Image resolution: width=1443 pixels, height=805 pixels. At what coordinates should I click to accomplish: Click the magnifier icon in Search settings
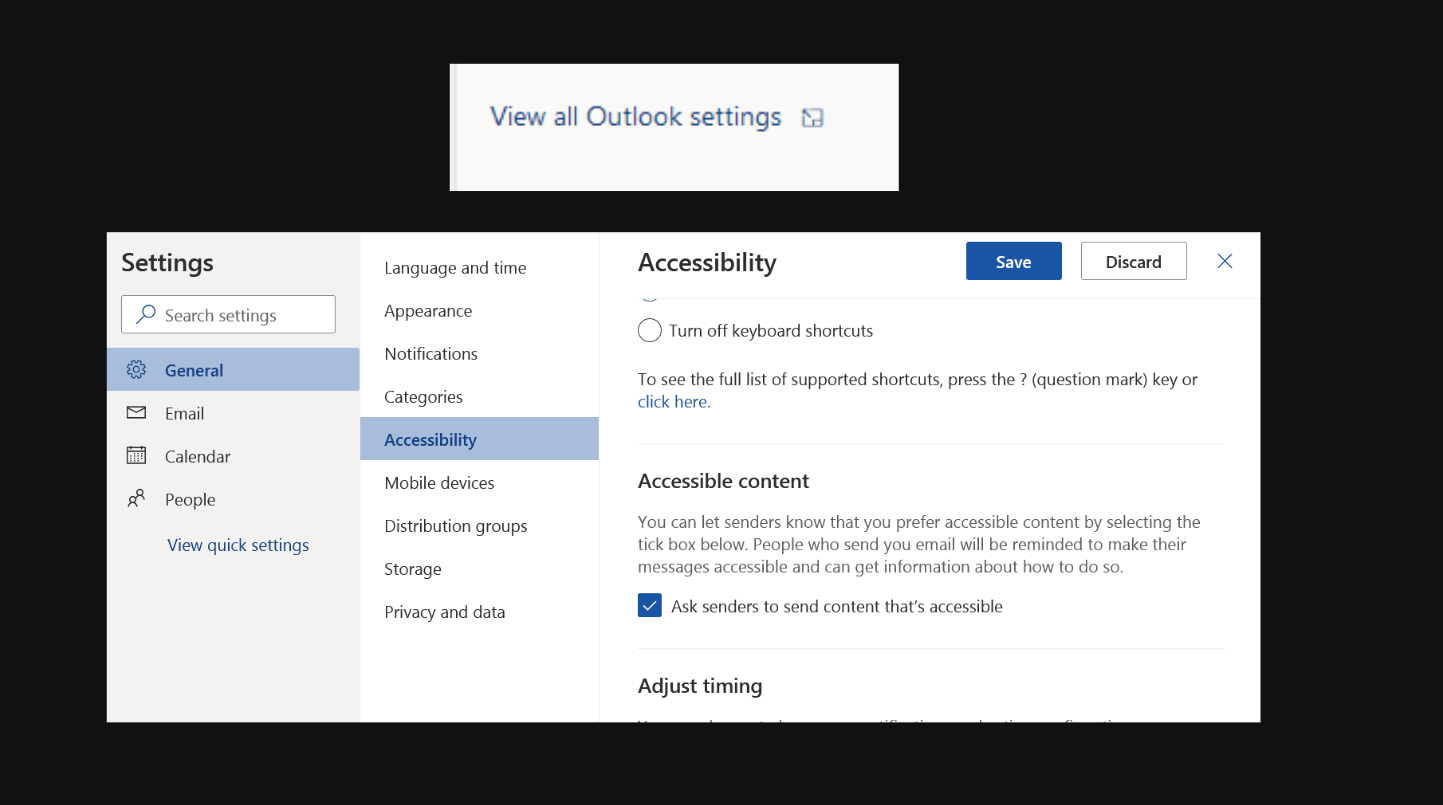tap(146, 314)
